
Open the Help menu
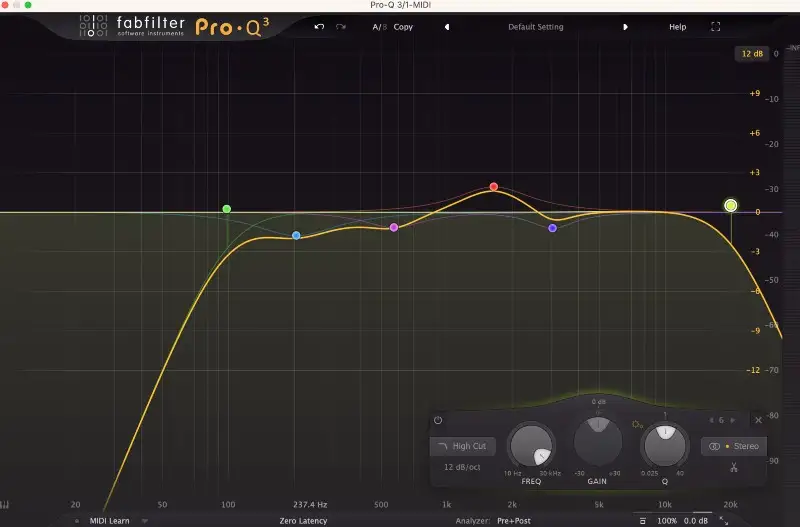pyautogui.click(x=677, y=27)
